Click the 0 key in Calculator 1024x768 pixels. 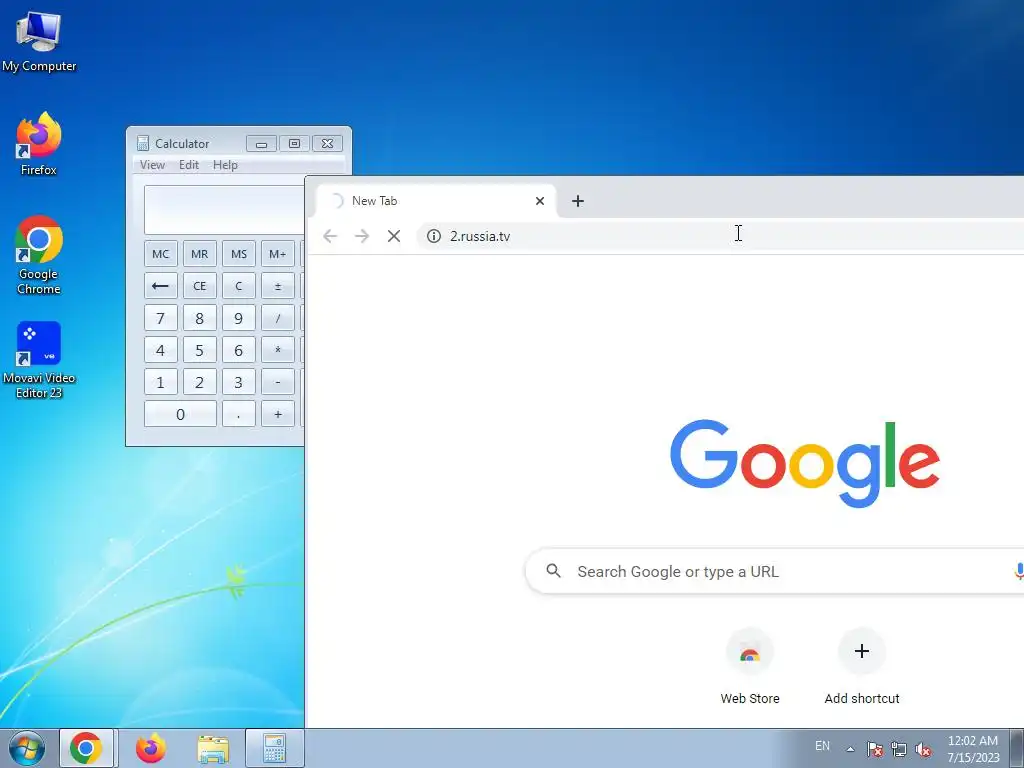pyautogui.click(x=180, y=414)
